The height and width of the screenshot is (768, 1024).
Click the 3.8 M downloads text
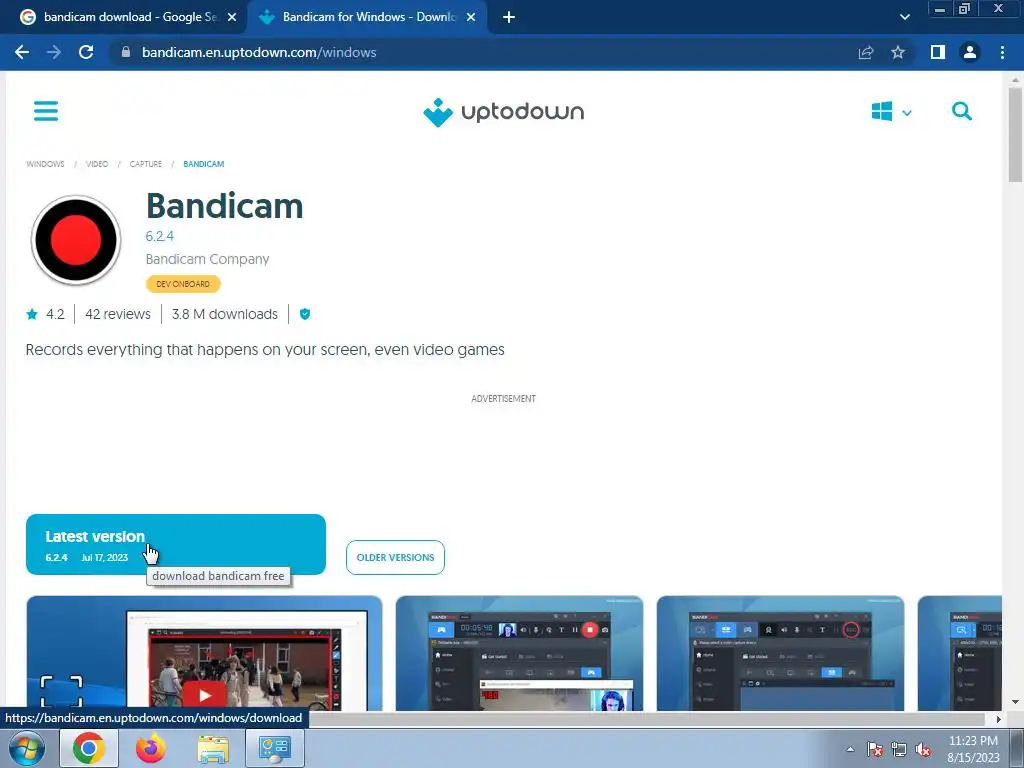[225, 314]
